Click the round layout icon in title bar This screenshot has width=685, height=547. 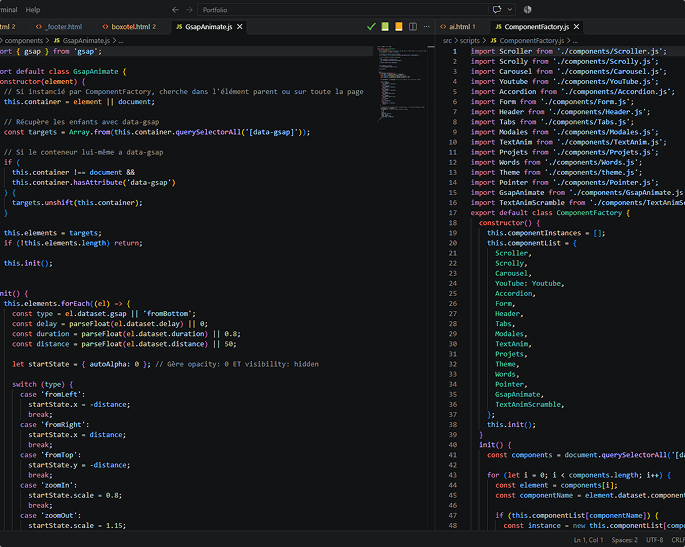click(527, 10)
